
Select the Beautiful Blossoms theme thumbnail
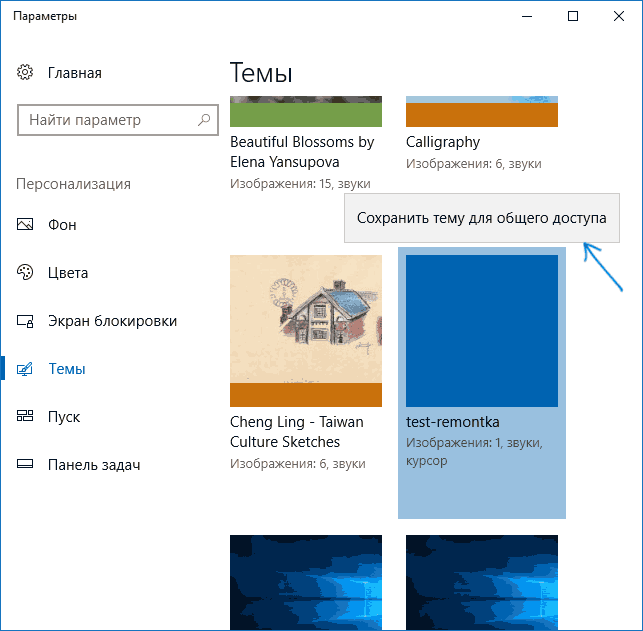[x=306, y=112]
